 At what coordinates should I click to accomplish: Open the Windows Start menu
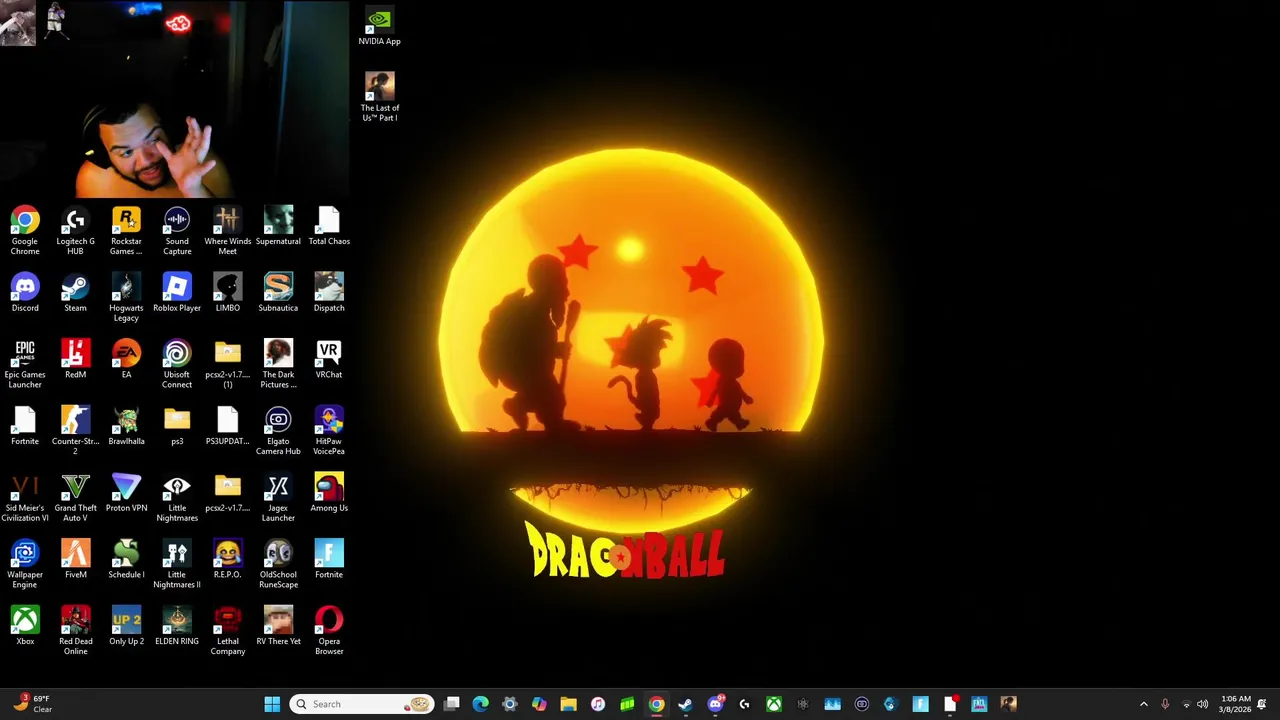[x=272, y=704]
